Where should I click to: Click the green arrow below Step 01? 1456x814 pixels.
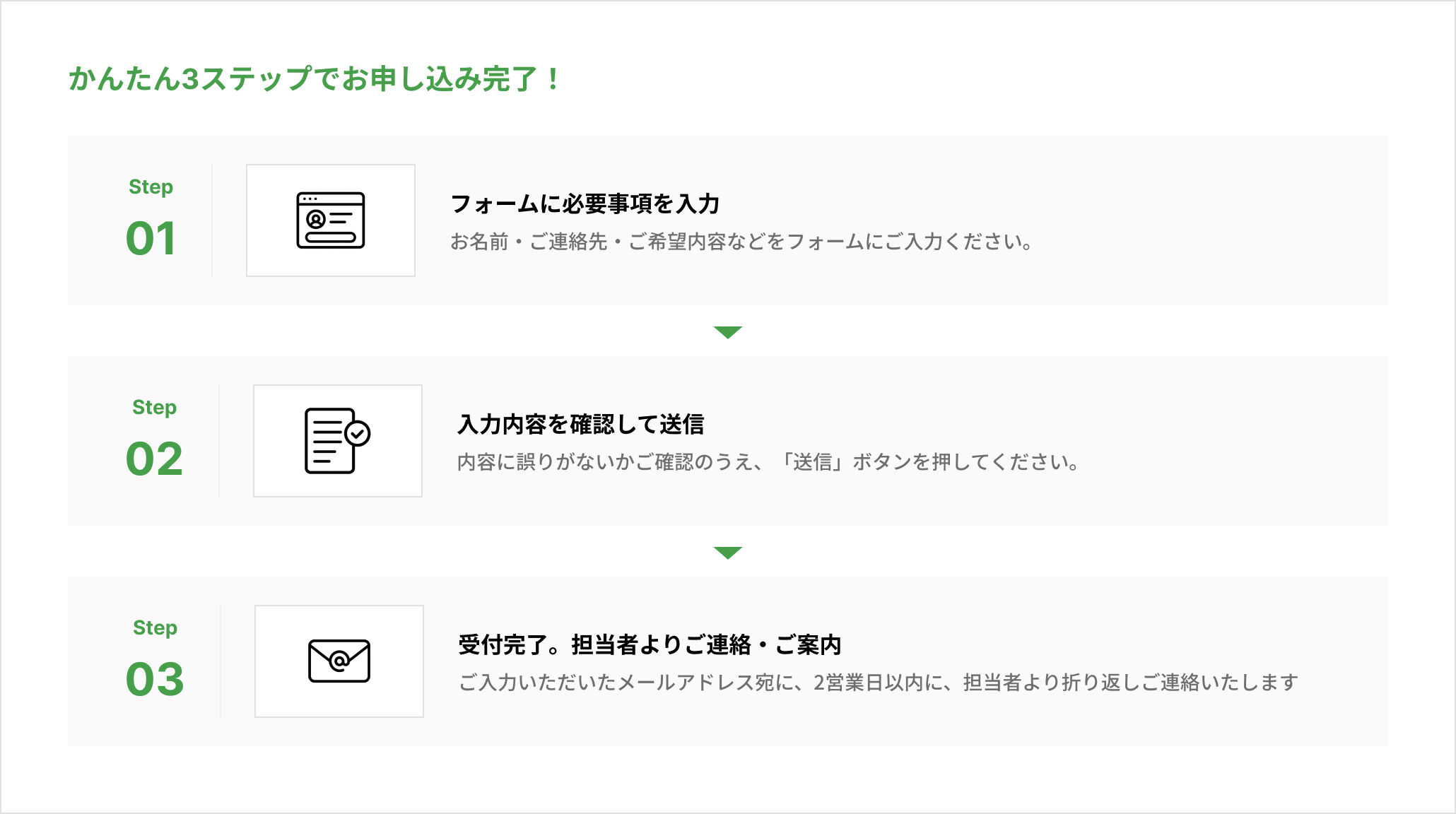(x=728, y=332)
